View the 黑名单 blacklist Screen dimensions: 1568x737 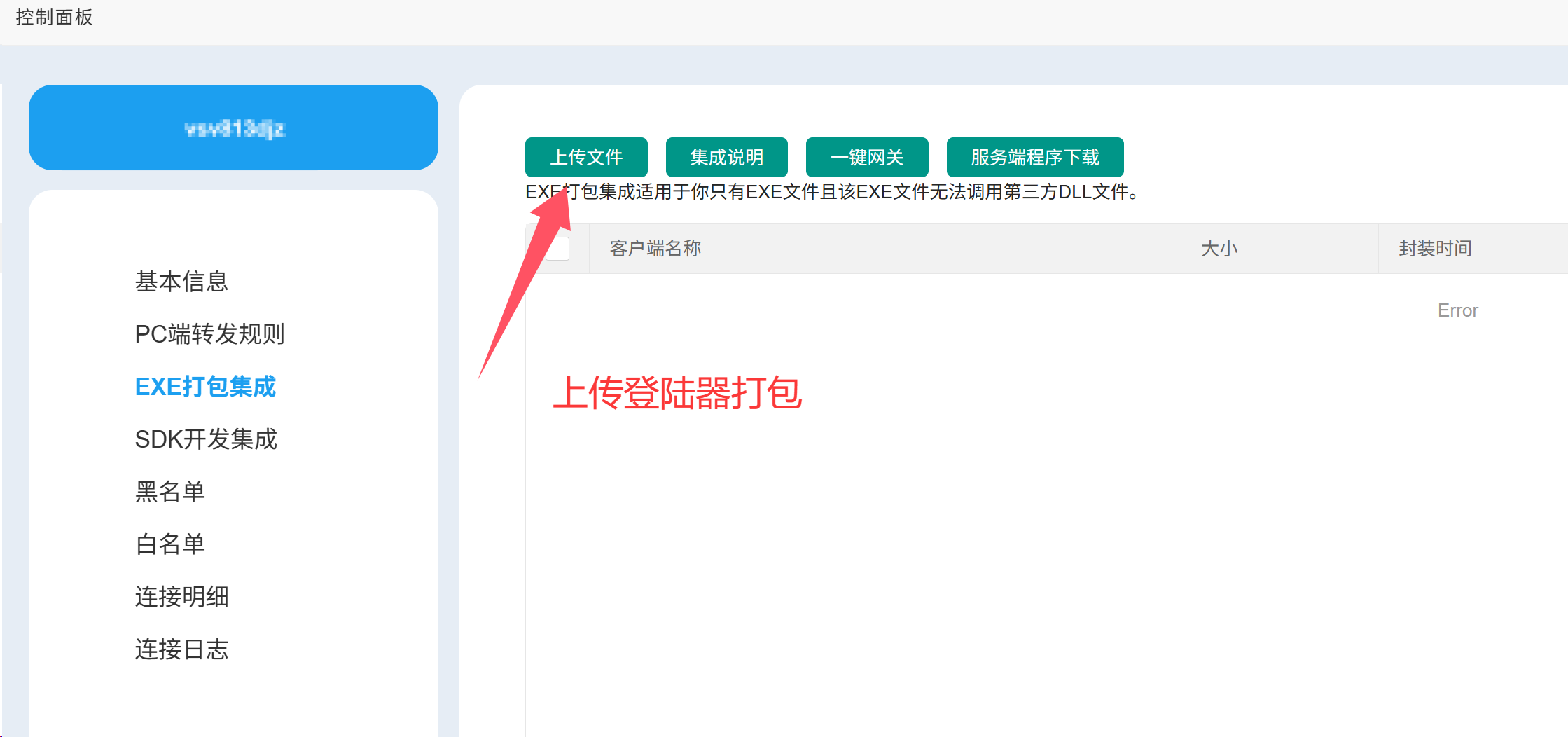[169, 491]
